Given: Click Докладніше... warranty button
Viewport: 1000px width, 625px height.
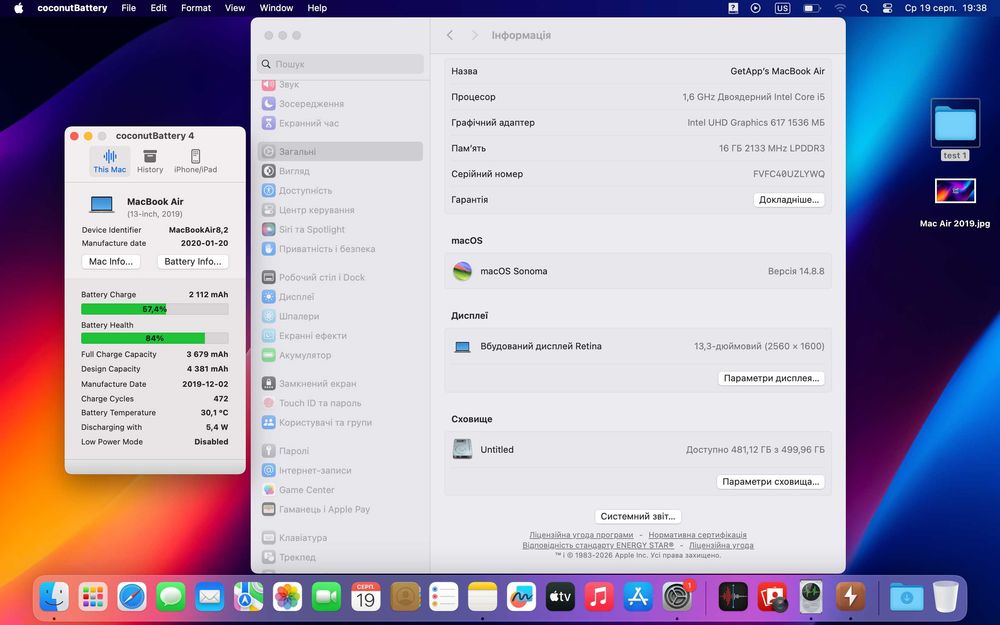Looking at the screenshot, I should tap(789, 200).
